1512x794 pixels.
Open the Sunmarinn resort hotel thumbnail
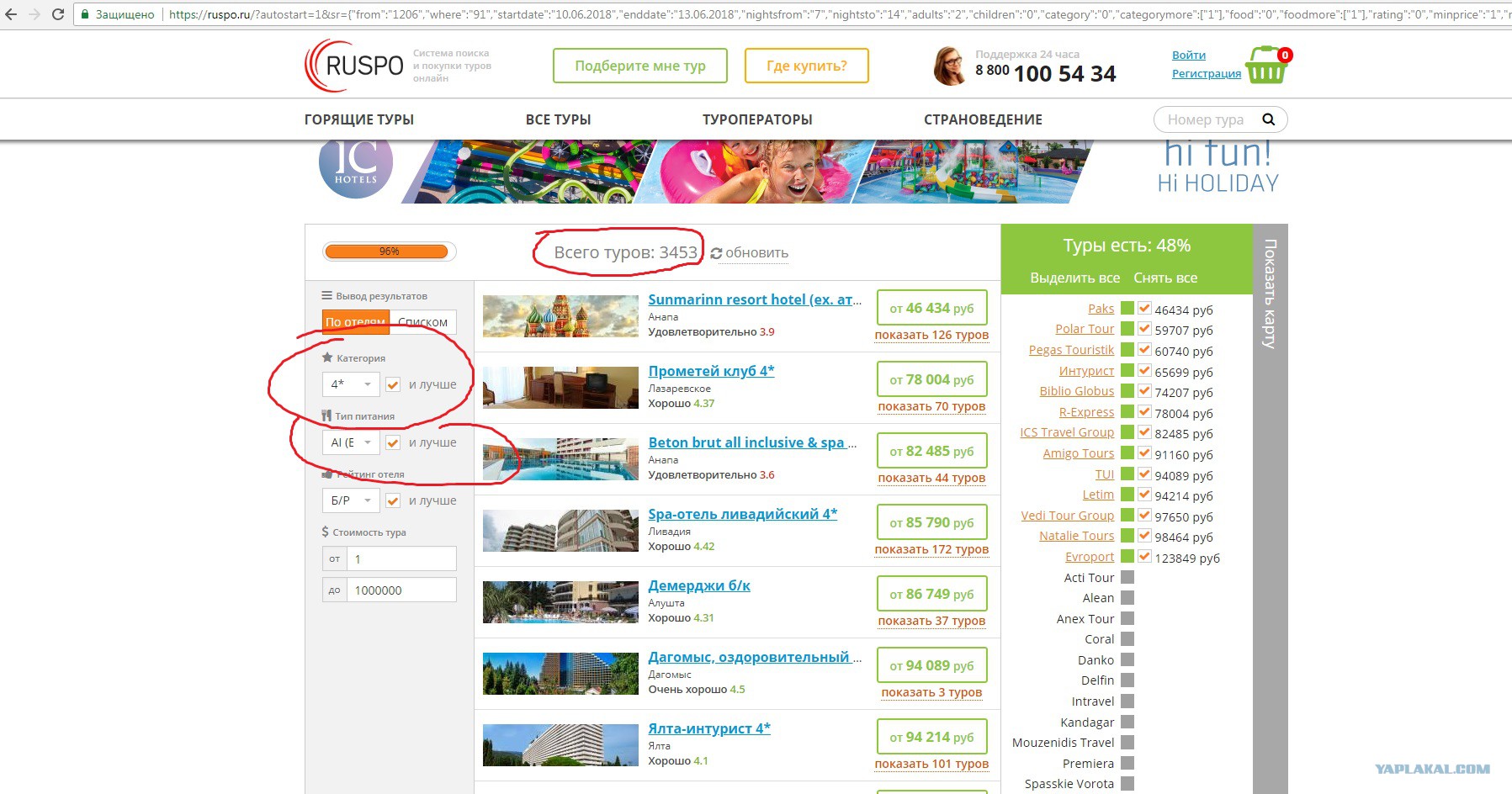point(560,316)
